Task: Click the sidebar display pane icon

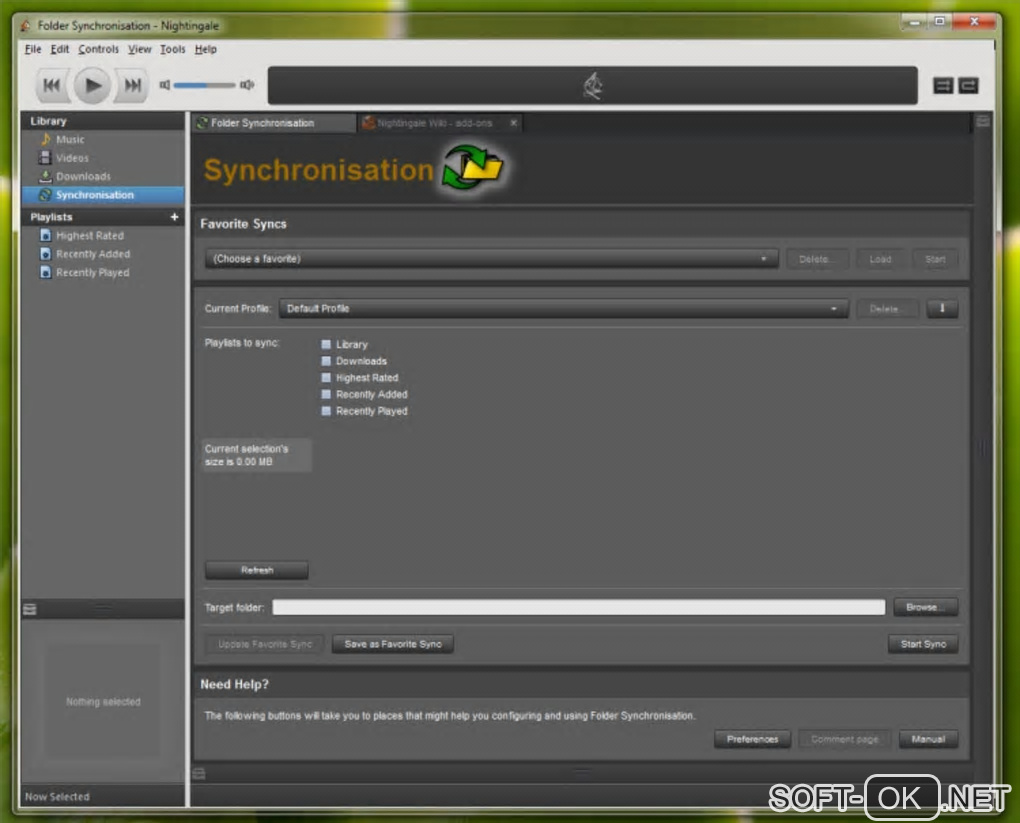Action: 29,610
